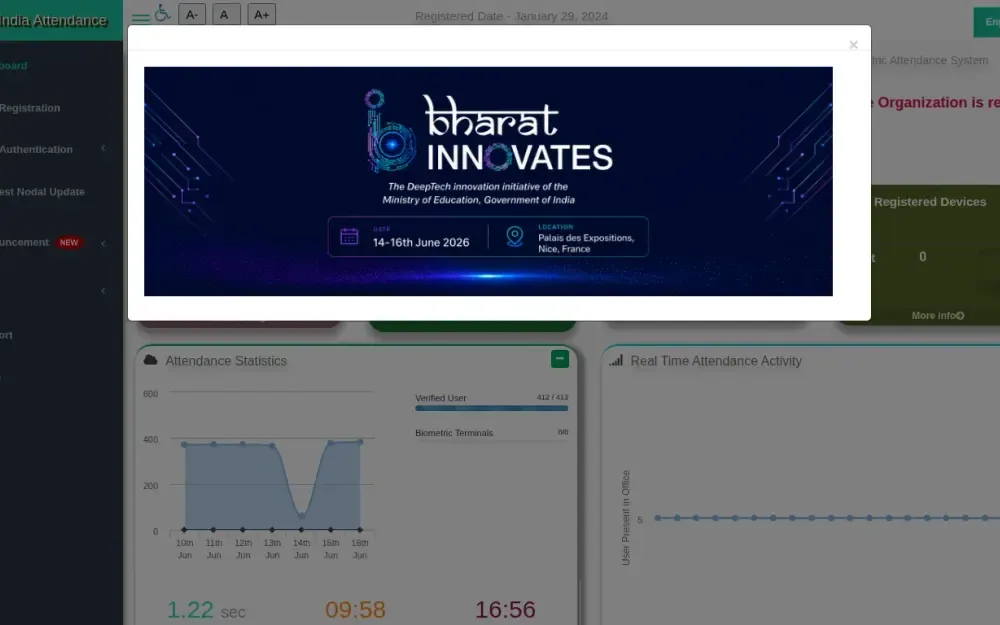Click the Biometric Terminals progress bar
The height and width of the screenshot is (625, 1000).
click(492, 441)
